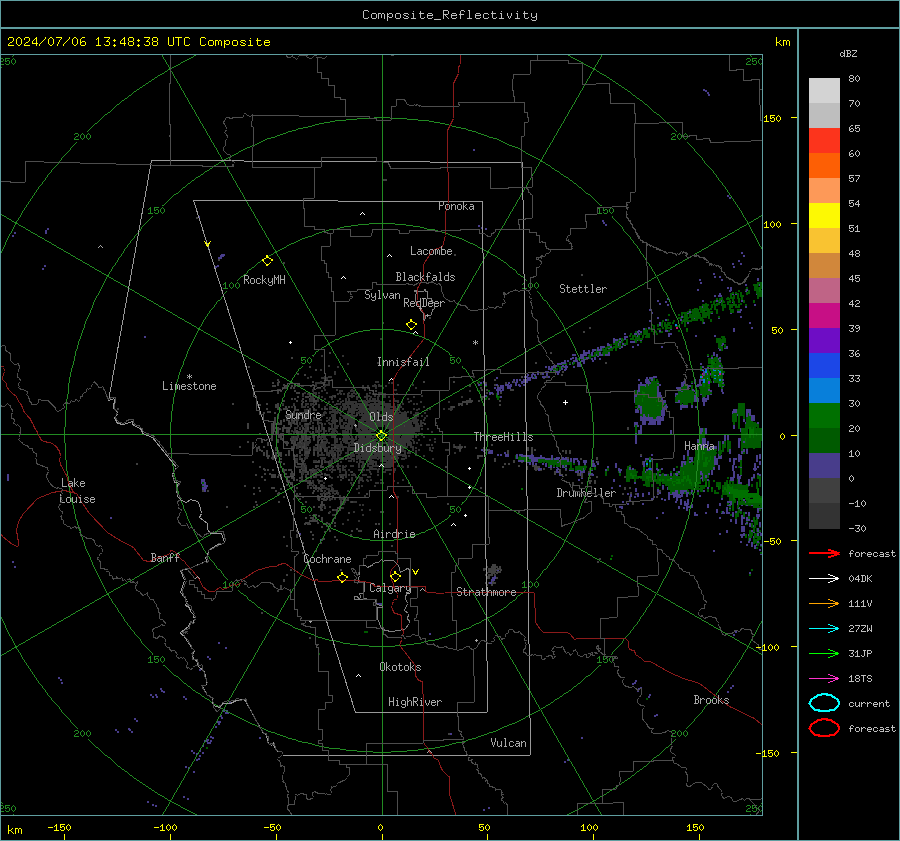
Task: Click the RedDeer city label
Action: point(424,303)
